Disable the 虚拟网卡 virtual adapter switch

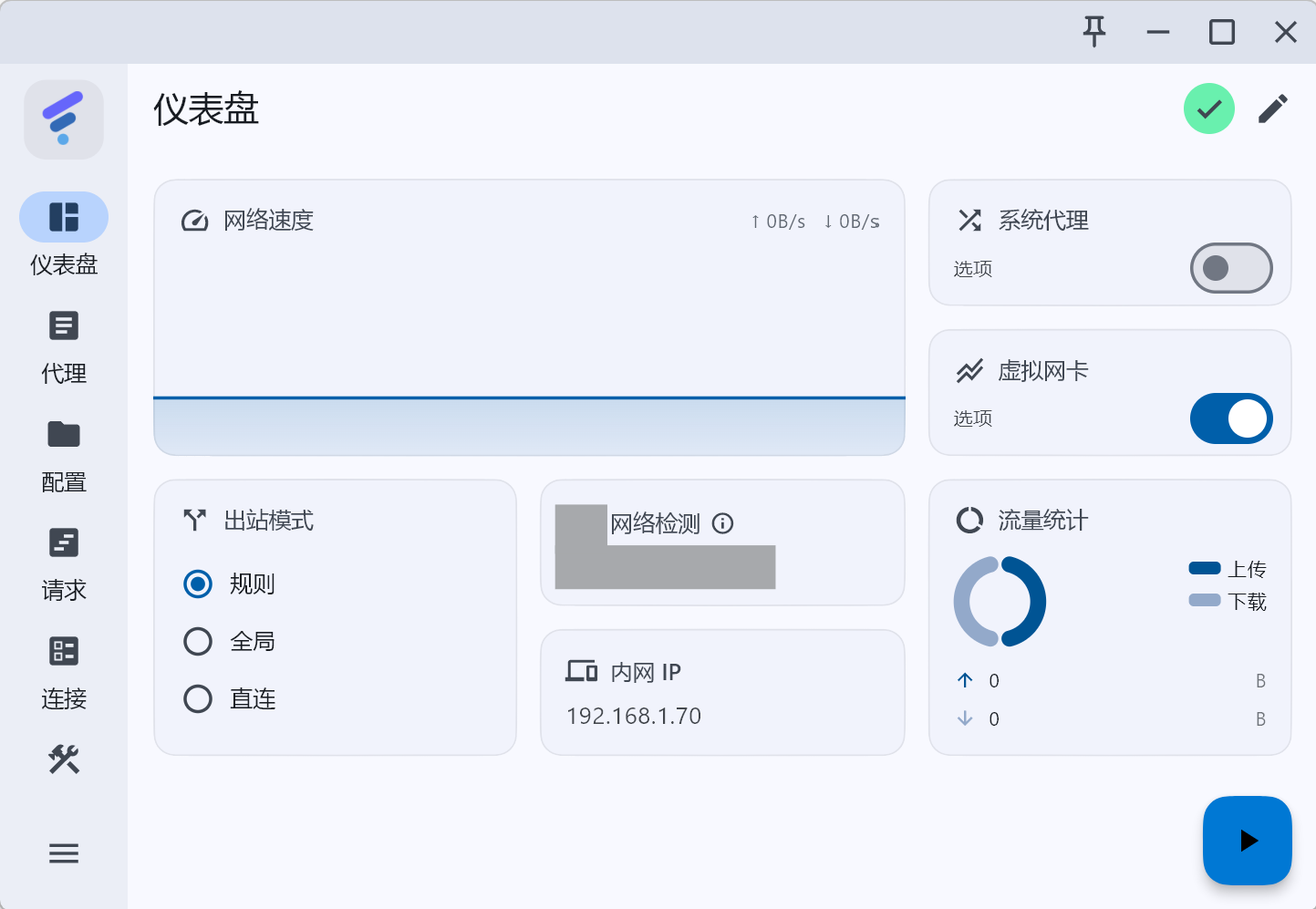(1231, 418)
